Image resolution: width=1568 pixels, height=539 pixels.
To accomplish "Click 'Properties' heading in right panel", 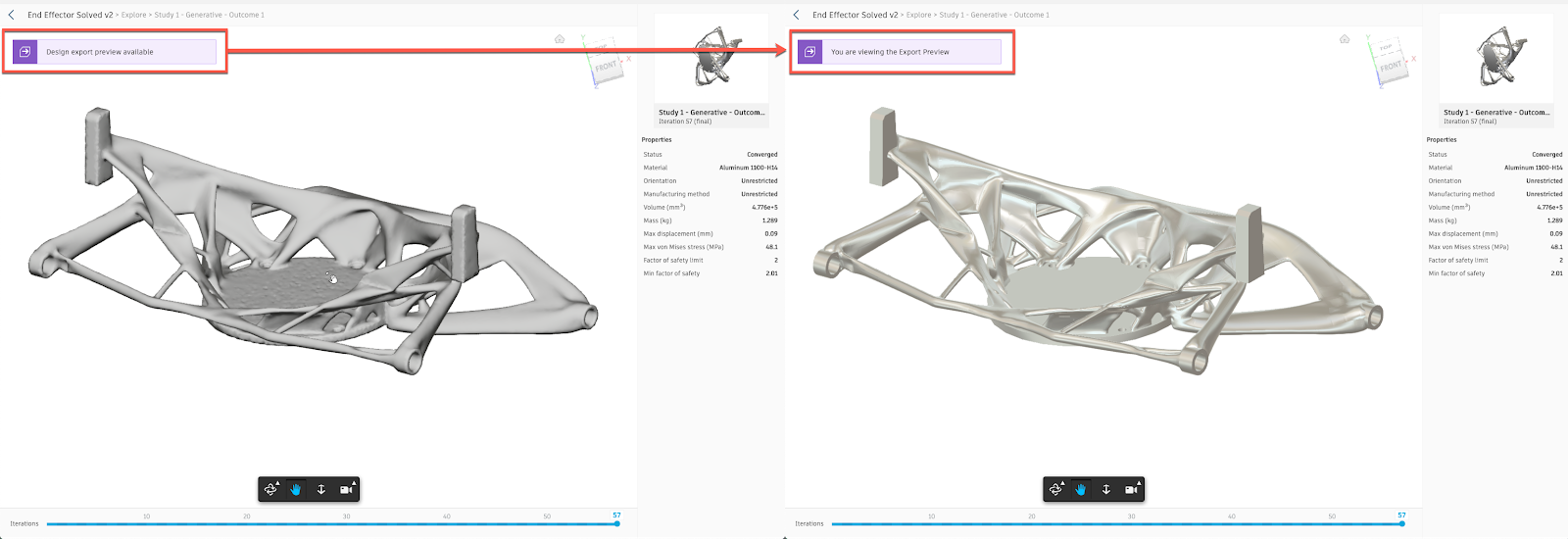I will 1442,140.
